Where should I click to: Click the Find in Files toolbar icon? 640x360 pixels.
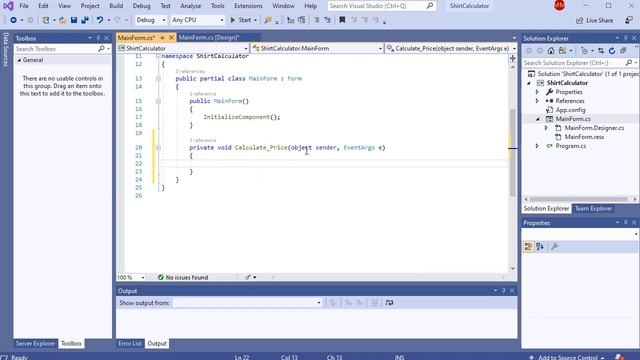268,20
